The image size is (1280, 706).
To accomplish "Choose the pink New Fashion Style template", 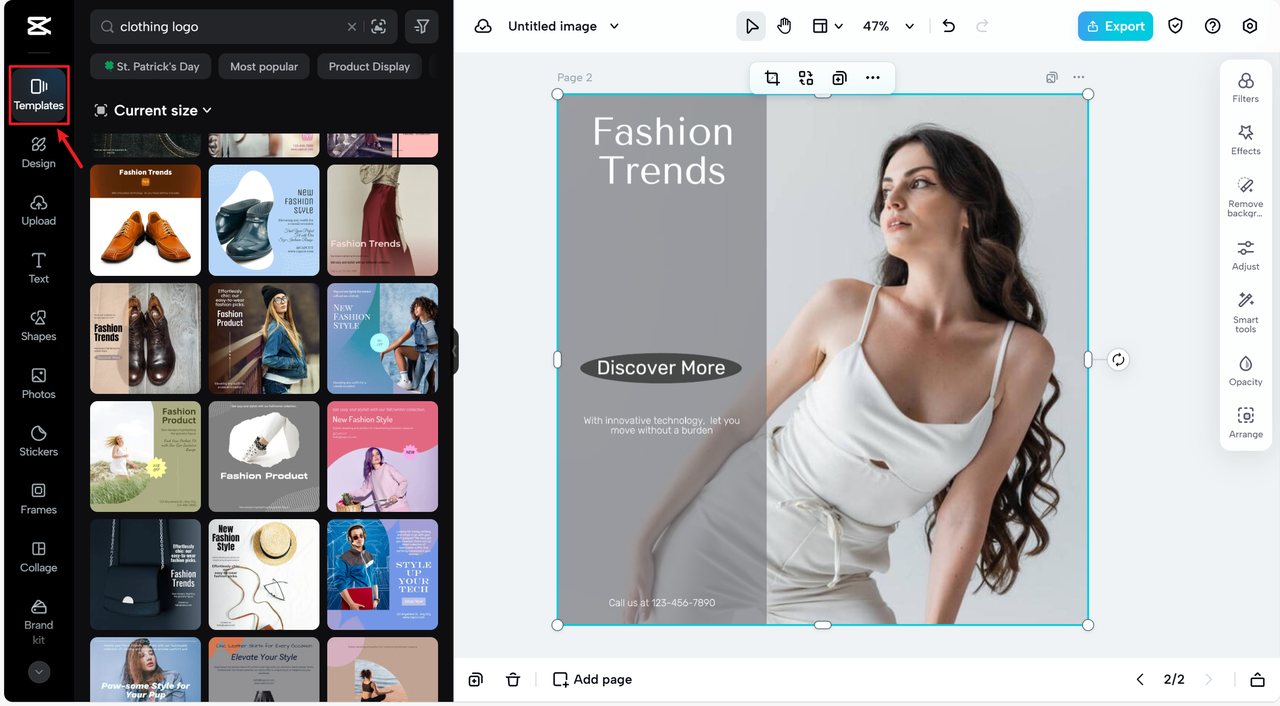I will tap(382, 457).
